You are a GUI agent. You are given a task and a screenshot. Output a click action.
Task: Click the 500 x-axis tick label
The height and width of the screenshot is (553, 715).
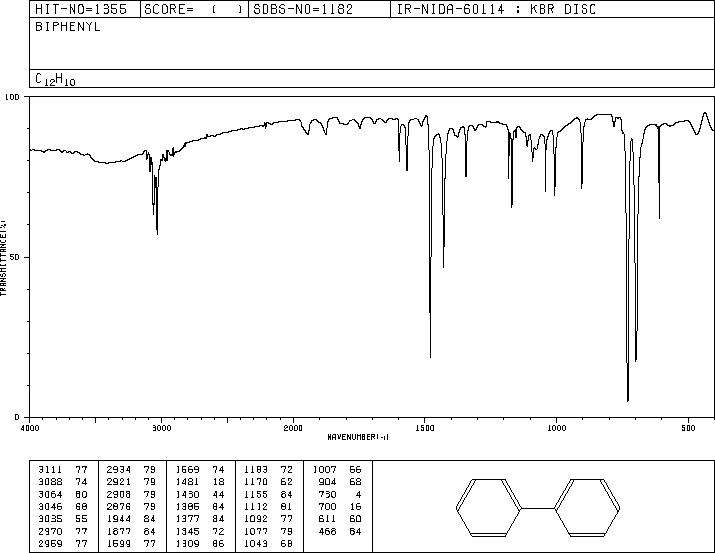pyautogui.click(x=688, y=428)
